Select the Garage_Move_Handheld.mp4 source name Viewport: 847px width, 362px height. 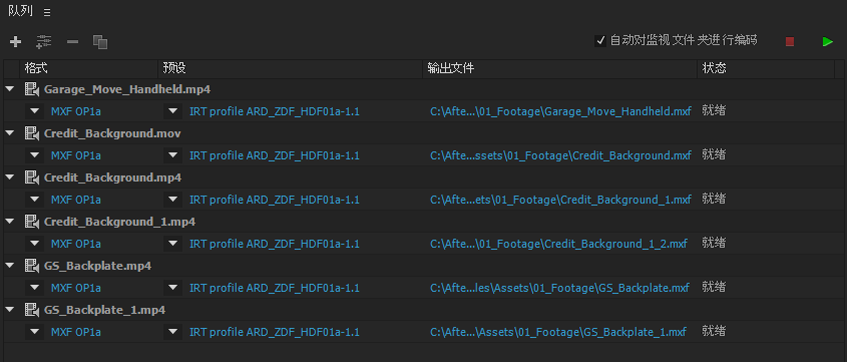[x=127, y=89]
